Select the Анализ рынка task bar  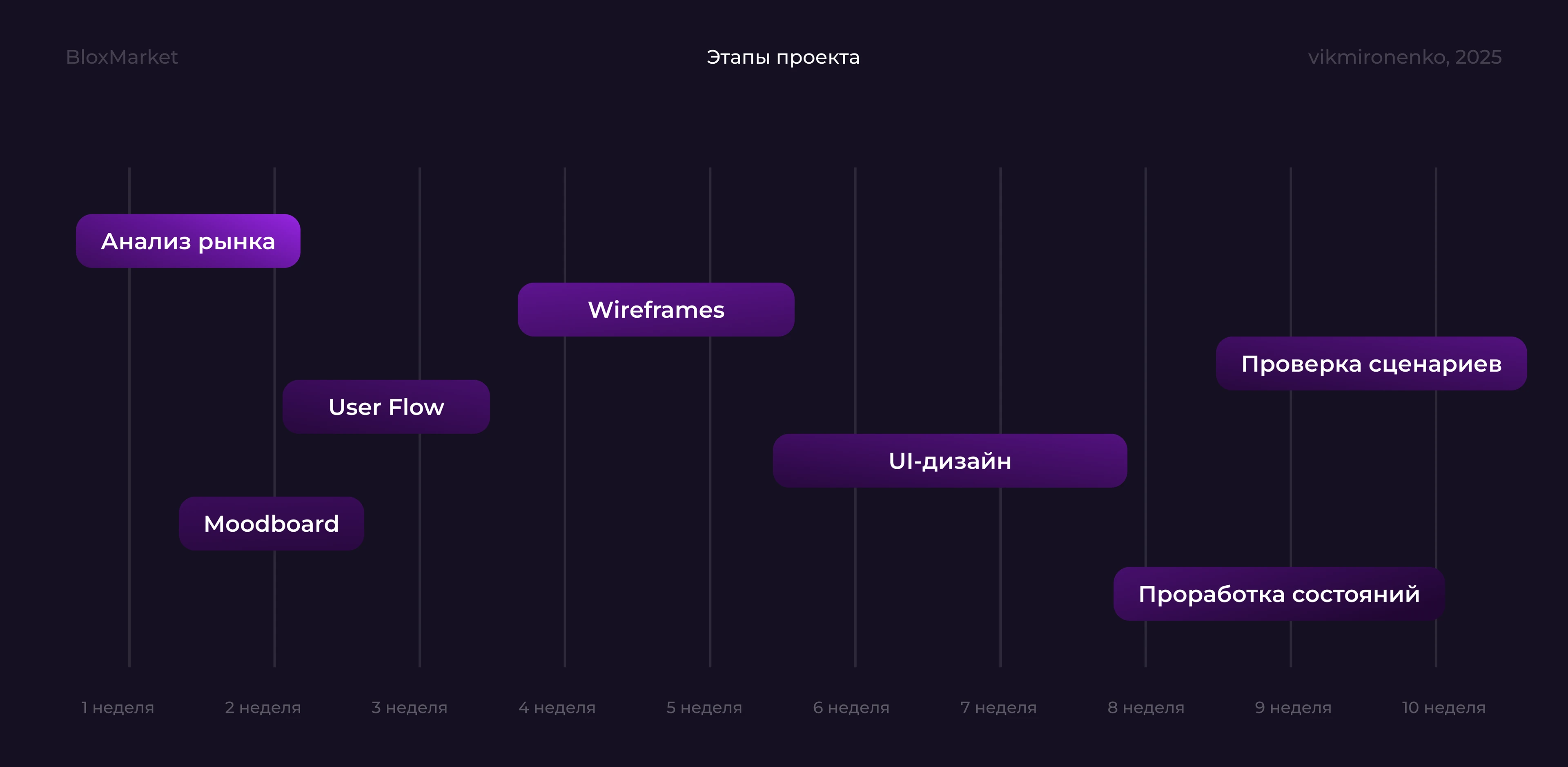point(187,241)
